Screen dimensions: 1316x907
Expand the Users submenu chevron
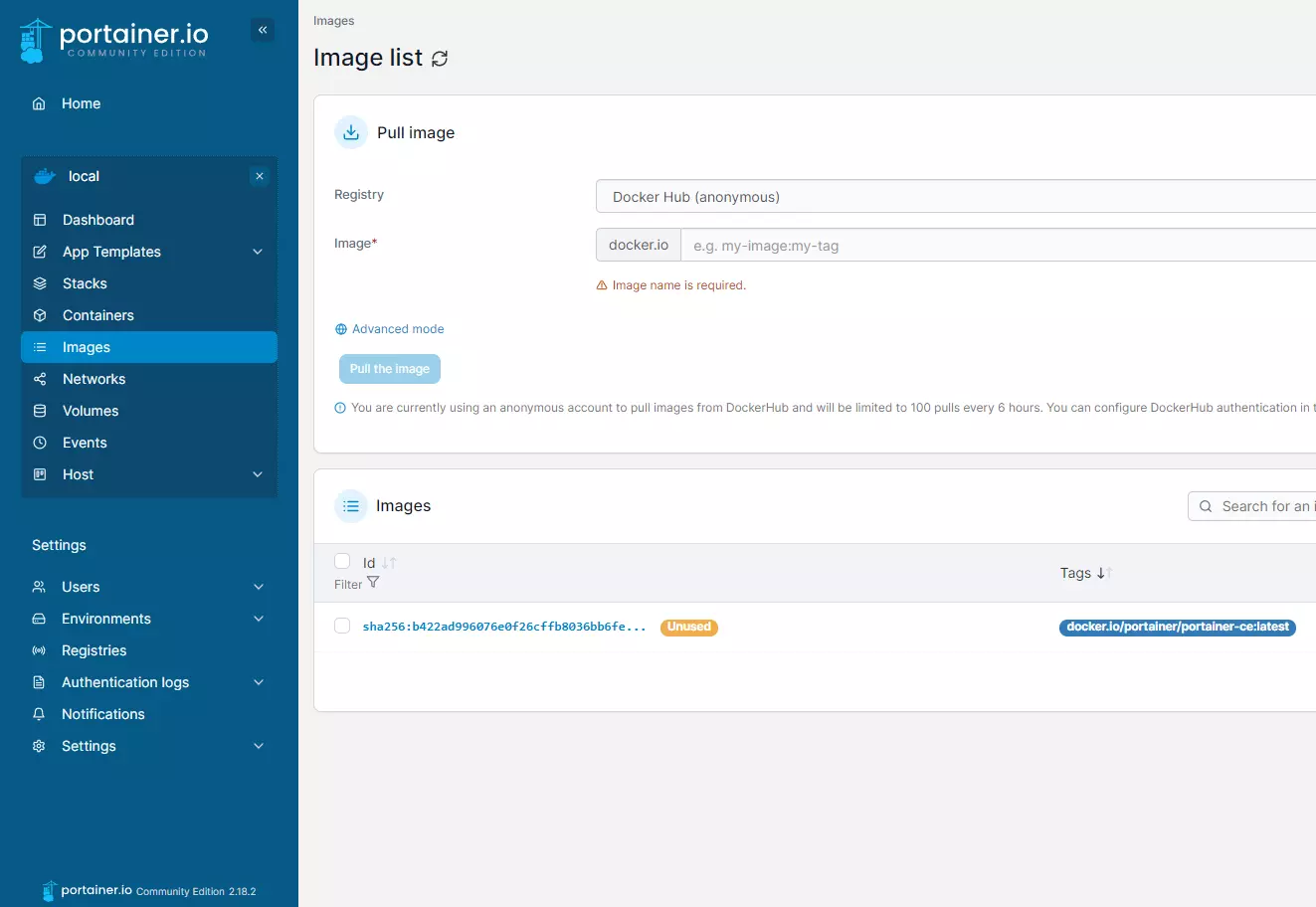point(259,587)
